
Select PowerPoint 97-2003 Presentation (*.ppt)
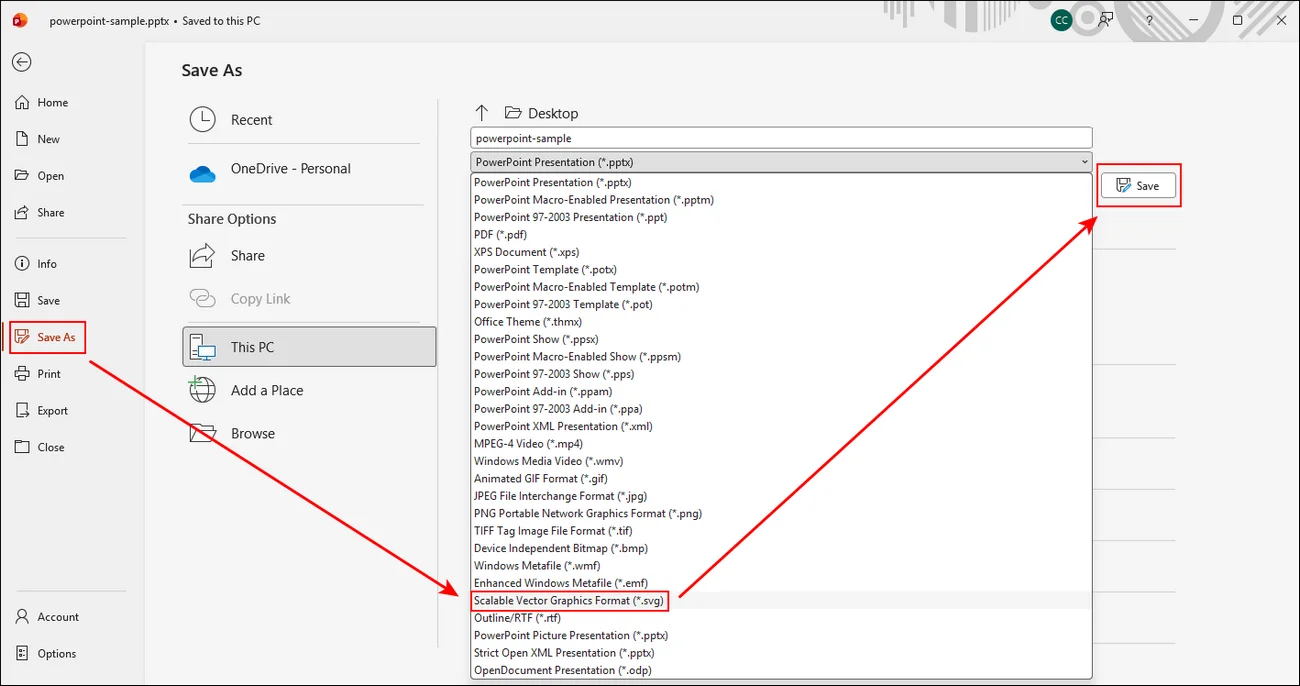pos(781,217)
